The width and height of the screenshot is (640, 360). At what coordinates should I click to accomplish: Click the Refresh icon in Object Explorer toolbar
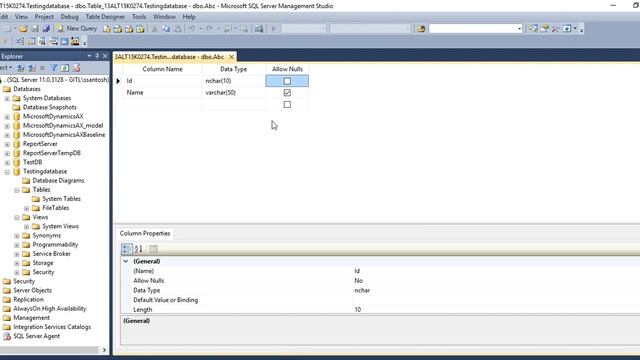click(x=64, y=68)
